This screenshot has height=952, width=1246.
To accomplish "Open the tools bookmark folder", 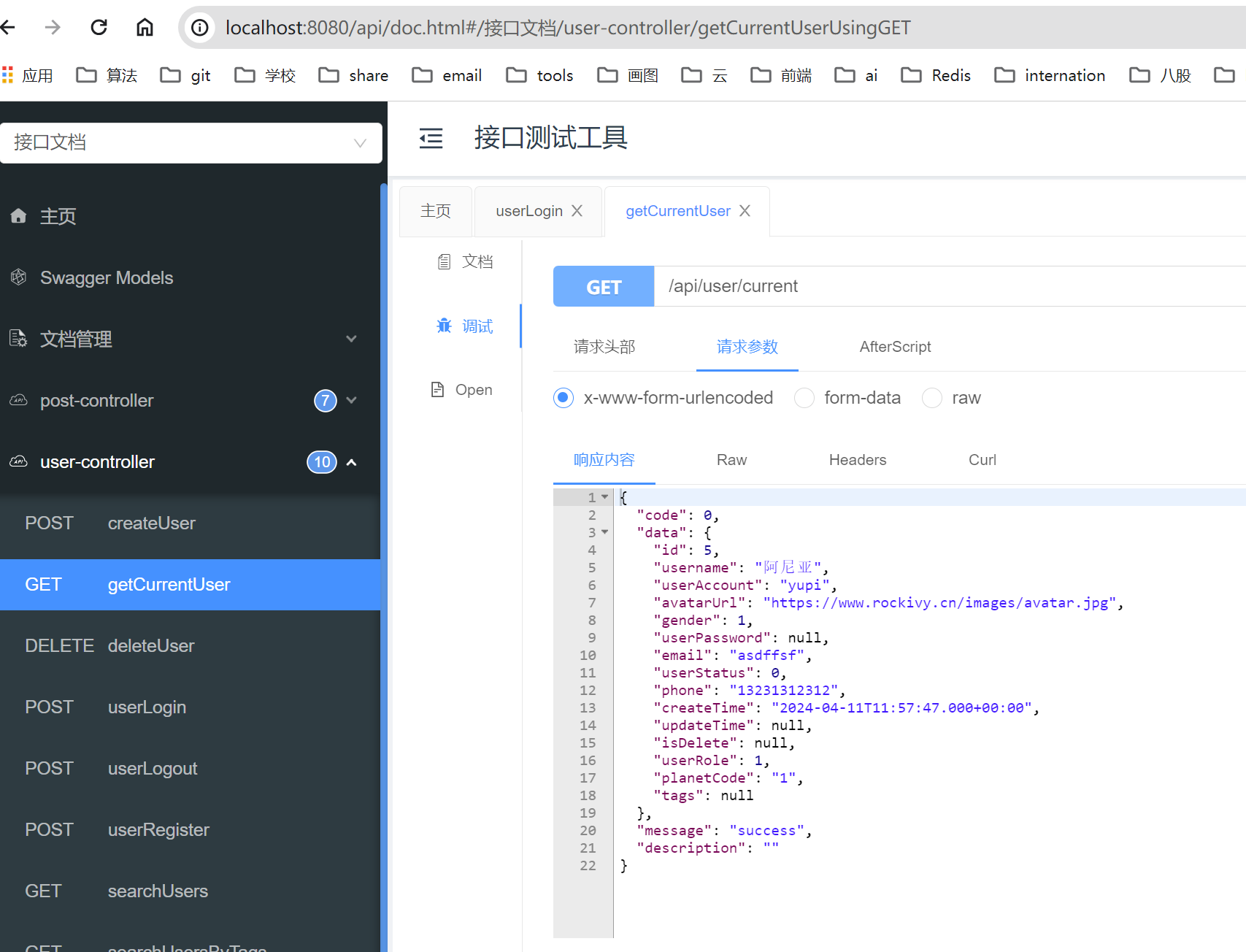I will (x=539, y=75).
